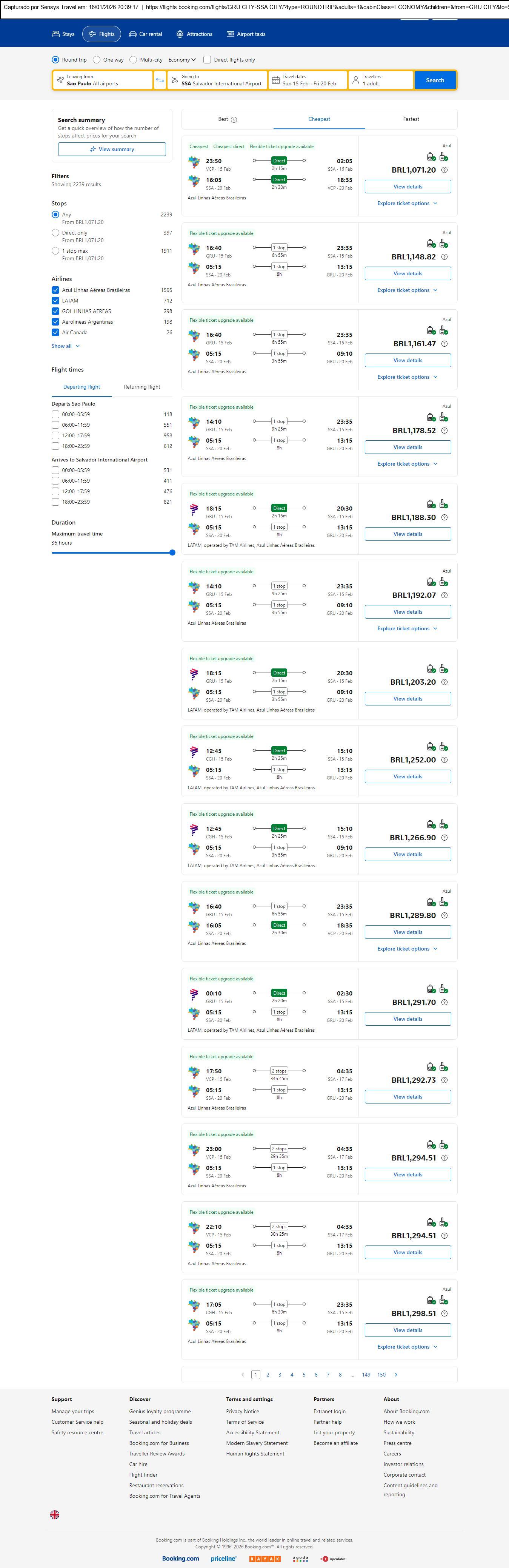Viewport: 509px width, 1568px height.
Task: Click the price info icon next to BRL1,188.30
Action: (444, 518)
